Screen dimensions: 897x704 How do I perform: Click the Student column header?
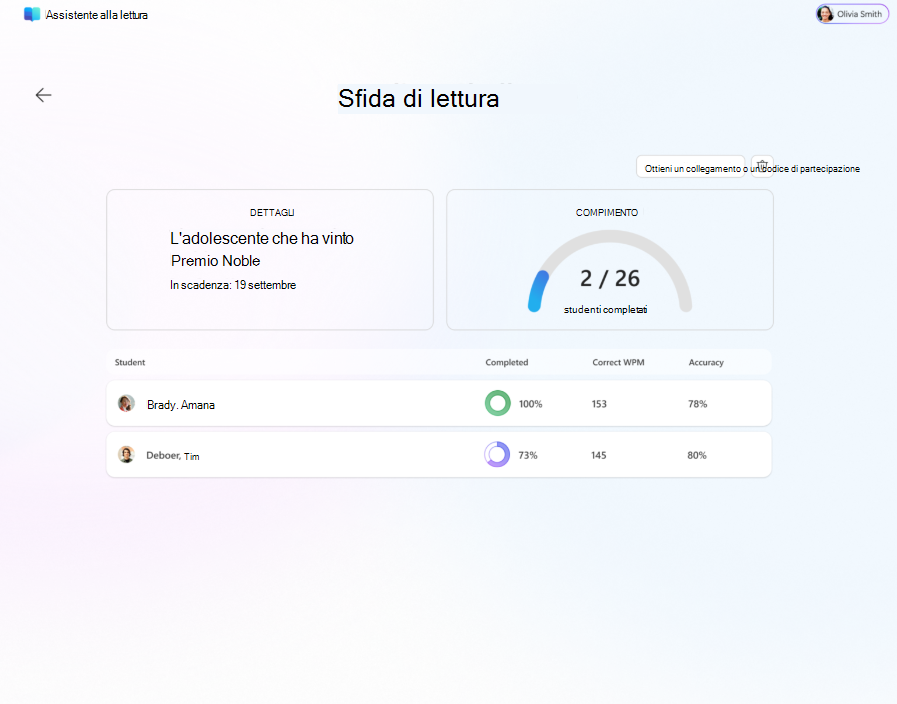[130, 362]
